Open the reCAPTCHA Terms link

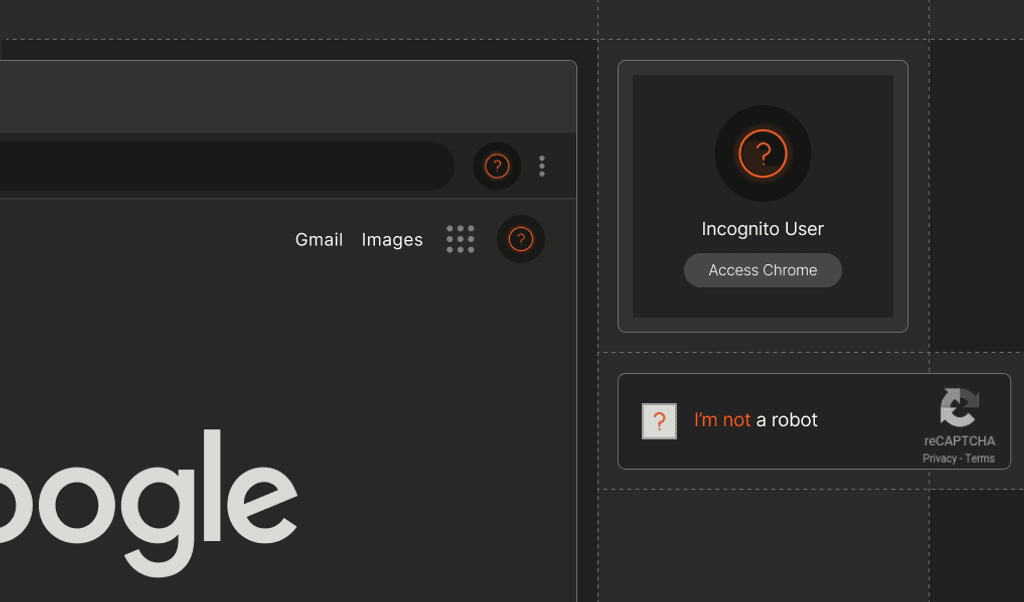tap(980, 458)
